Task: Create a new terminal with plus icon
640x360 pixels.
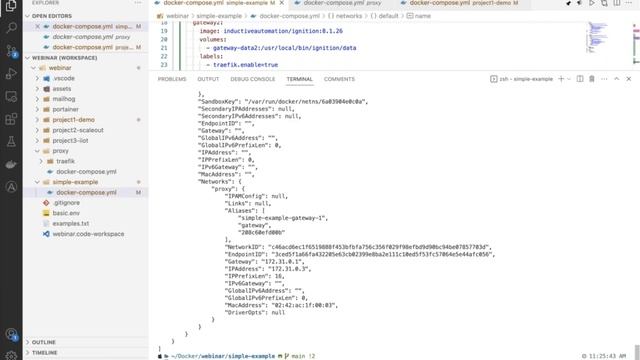Action: point(561,79)
